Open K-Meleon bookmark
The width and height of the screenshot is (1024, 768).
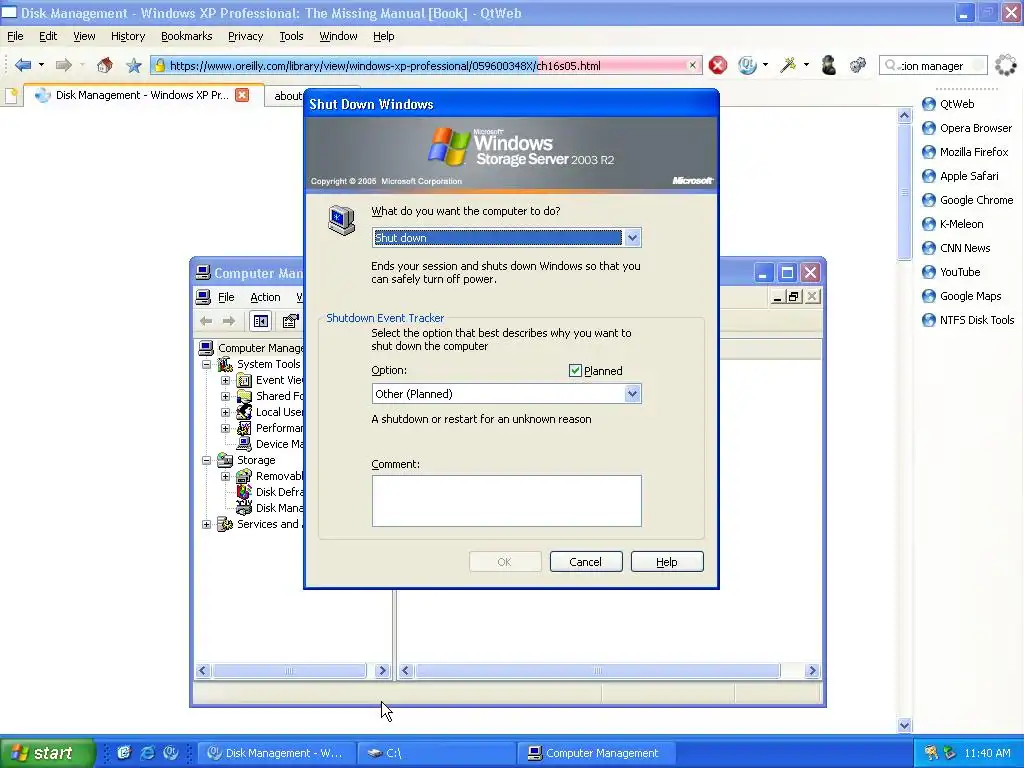[x=952, y=224]
